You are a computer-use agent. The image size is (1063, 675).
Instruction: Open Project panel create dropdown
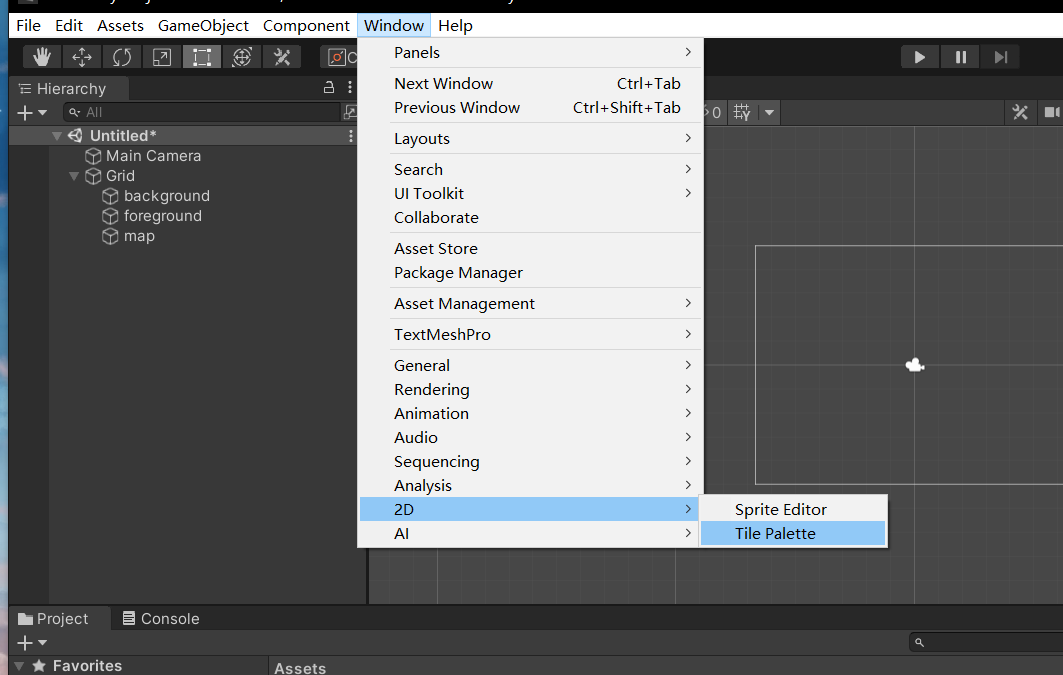pos(31,642)
